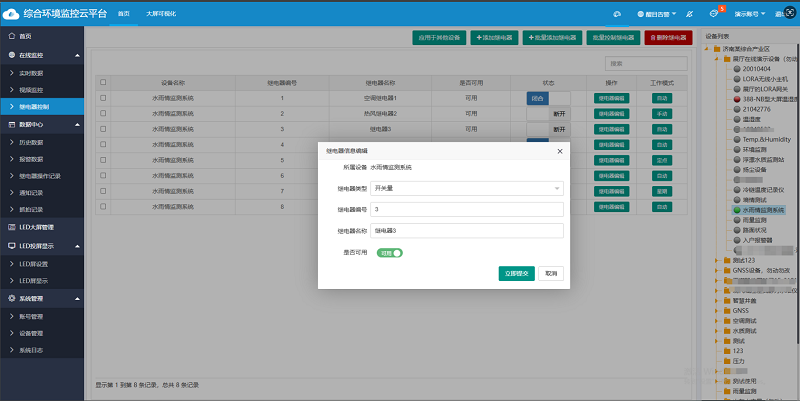Click the 首页 home icon in the sidebar
Image resolution: width=800 pixels, height=401 pixels.
pyautogui.click(x=11, y=35)
